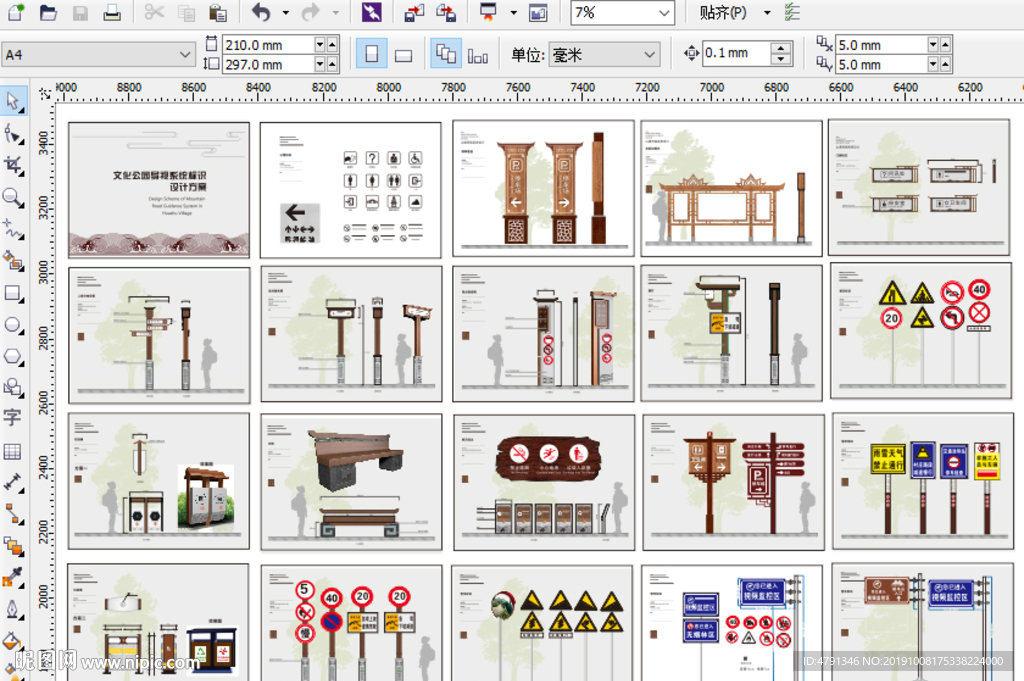Redo the last undone action

coord(311,12)
